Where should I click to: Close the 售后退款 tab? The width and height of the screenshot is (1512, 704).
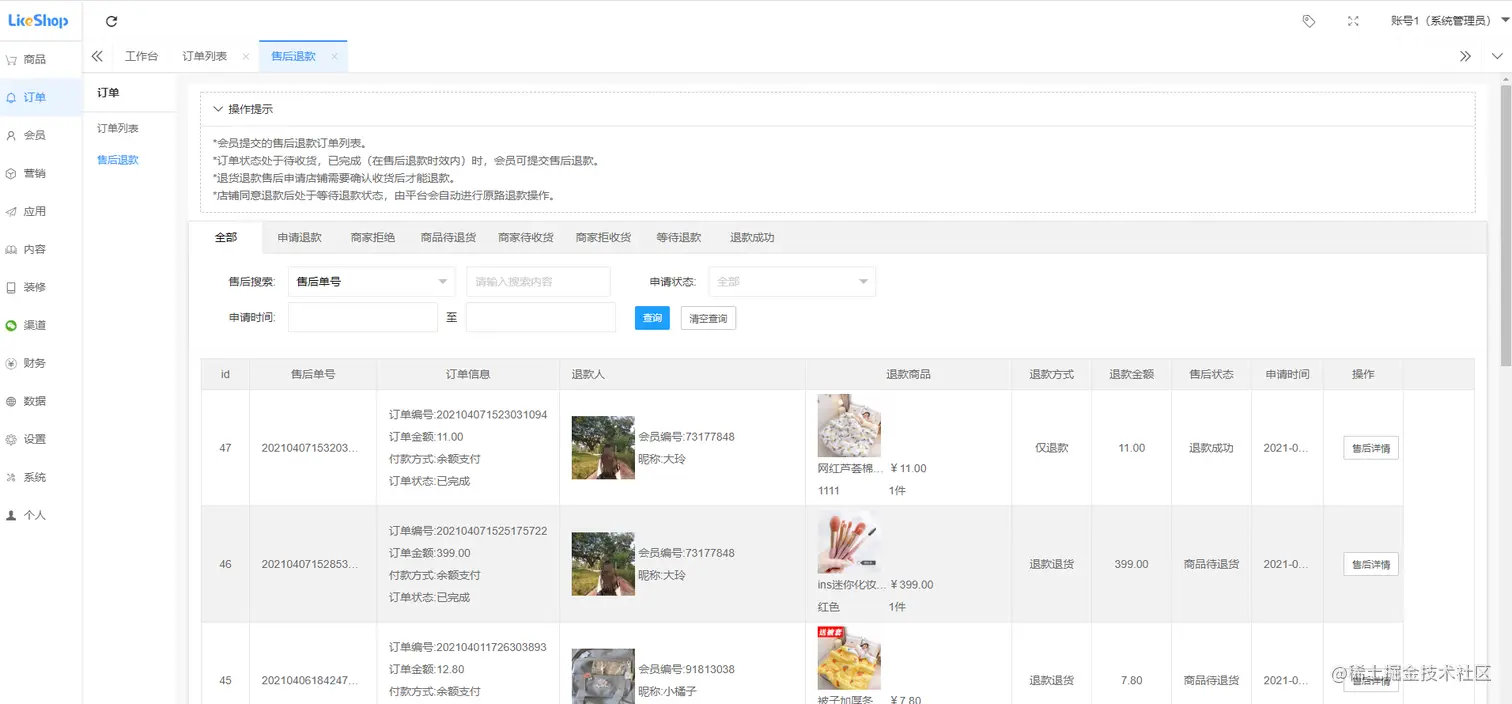[x=335, y=57]
